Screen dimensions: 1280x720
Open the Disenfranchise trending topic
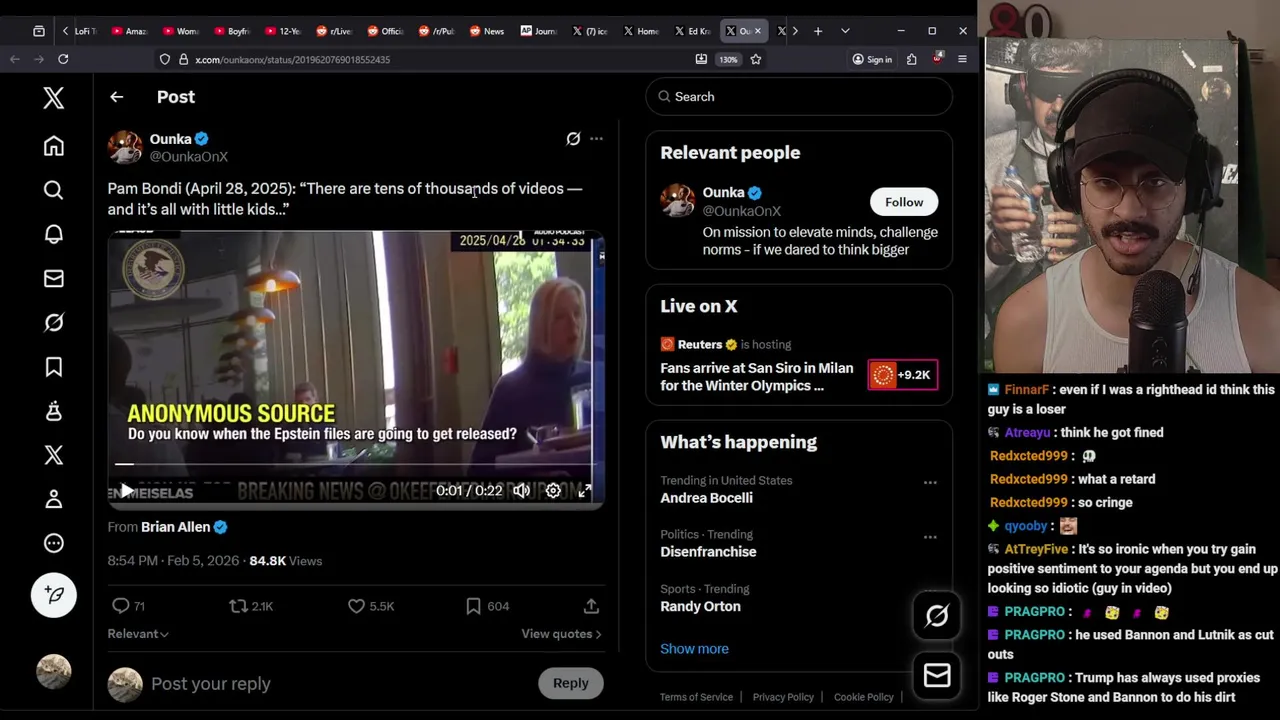click(708, 552)
